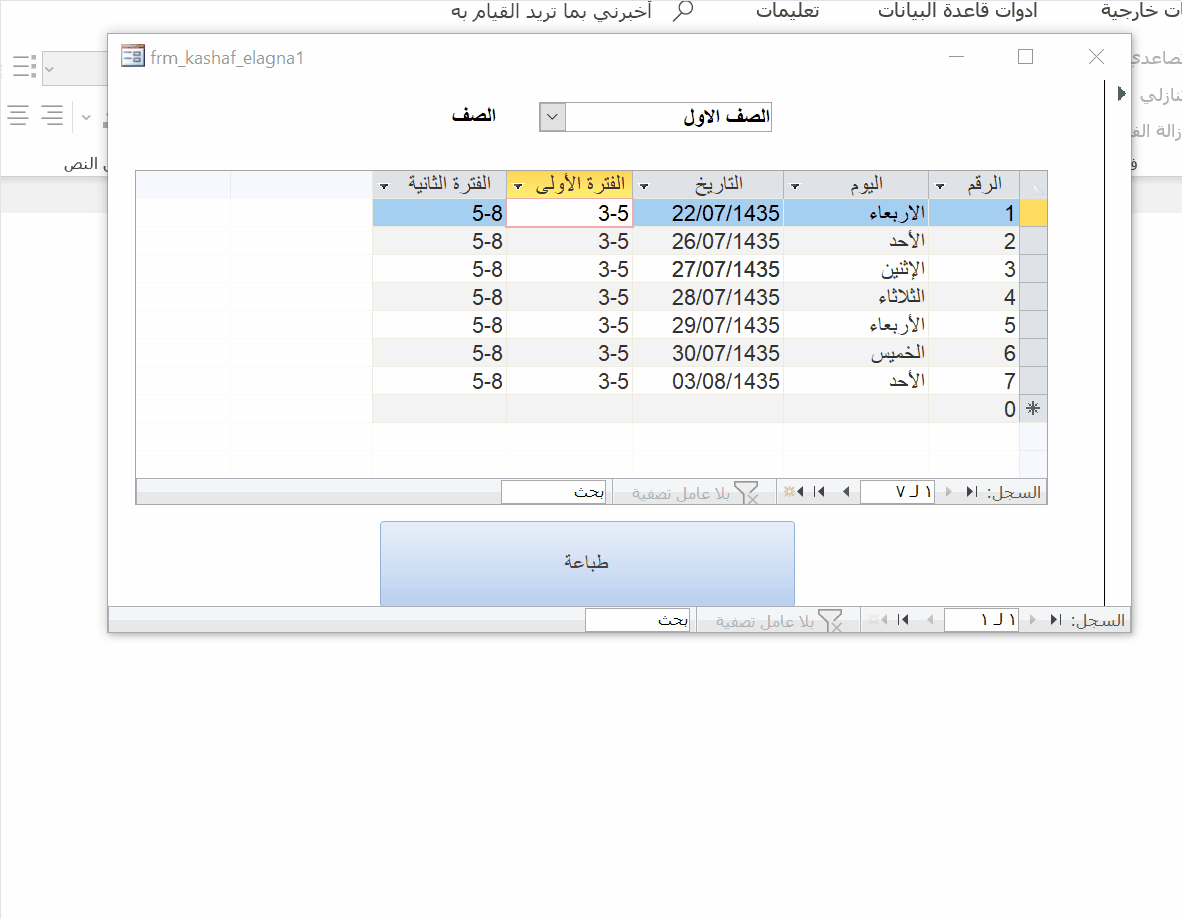The width and height of the screenshot is (1182, 919).
Task: Click date cell 03/08/1435
Action: [708, 381]
